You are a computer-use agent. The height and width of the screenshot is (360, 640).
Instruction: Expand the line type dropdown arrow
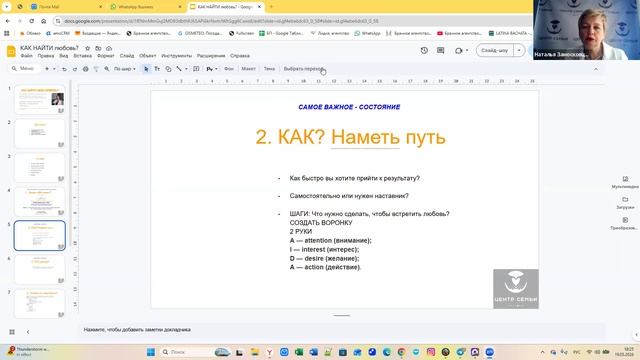click(186, 69)
